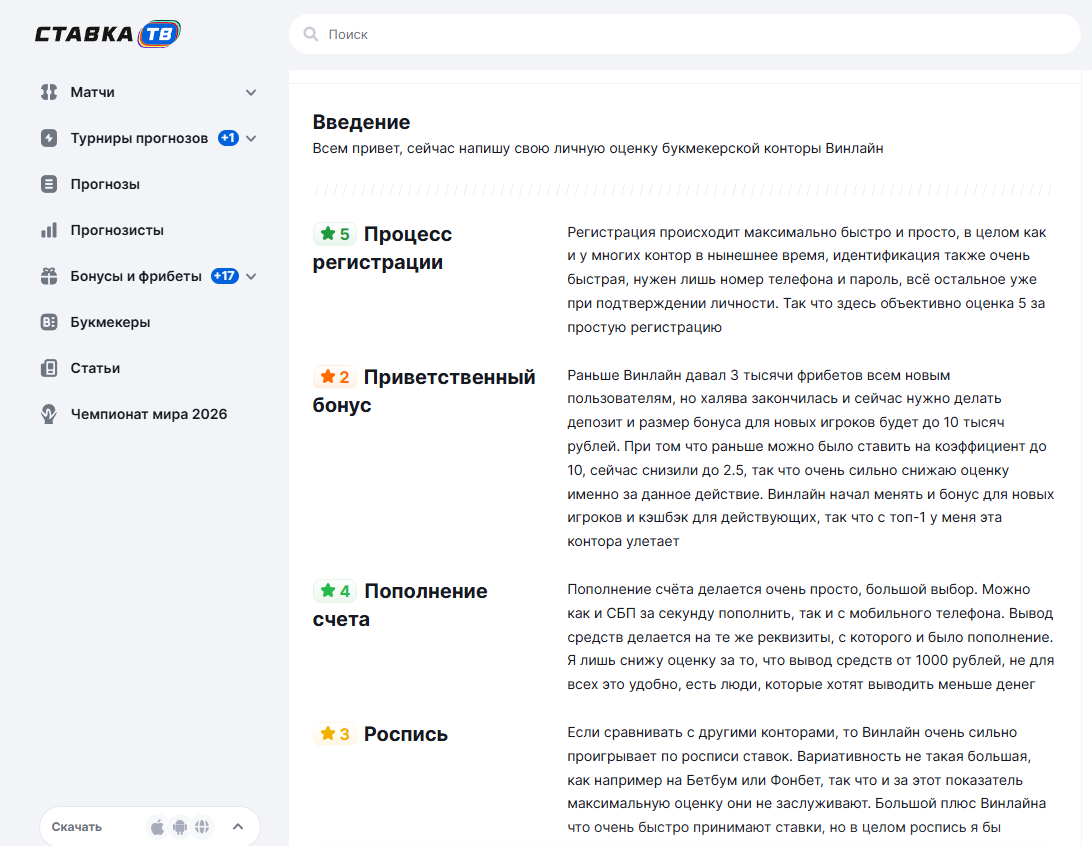Open the Ставка ТВ logo homepage

point(108,33)
